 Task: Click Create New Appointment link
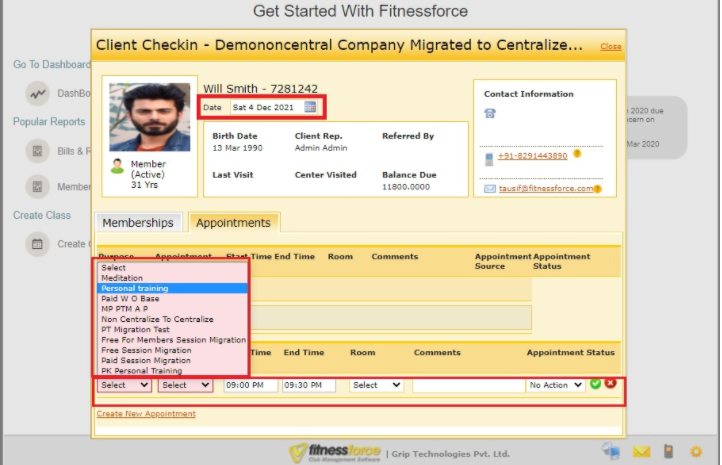[x=146, y=413]
